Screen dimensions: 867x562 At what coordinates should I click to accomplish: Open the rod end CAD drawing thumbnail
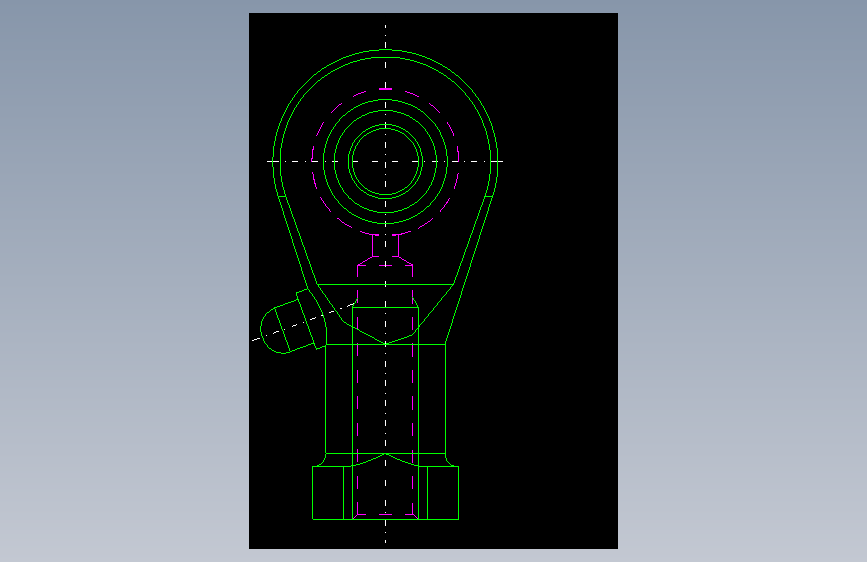point(433,281)
